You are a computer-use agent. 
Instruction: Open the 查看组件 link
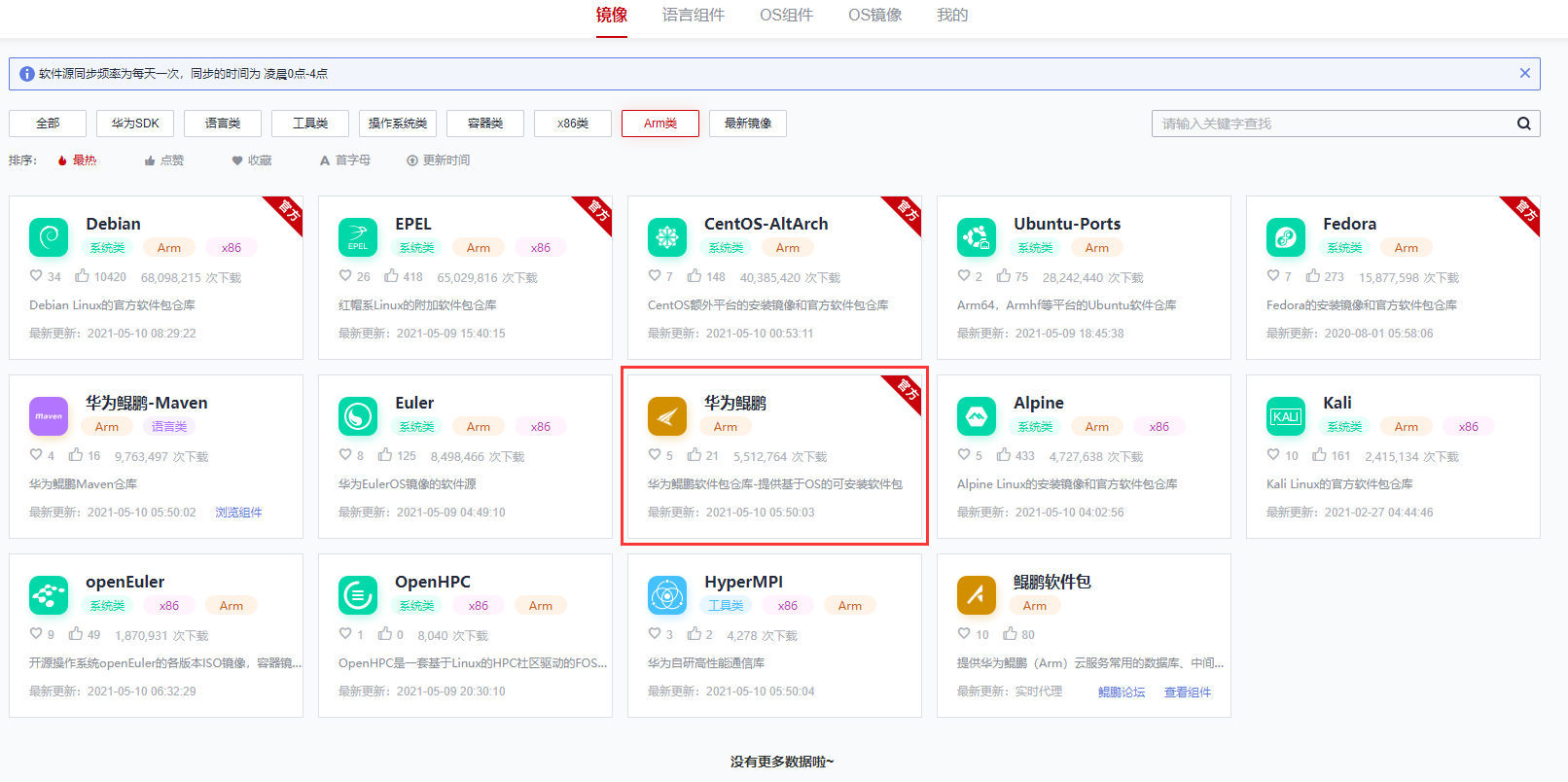pos(1188,693)
